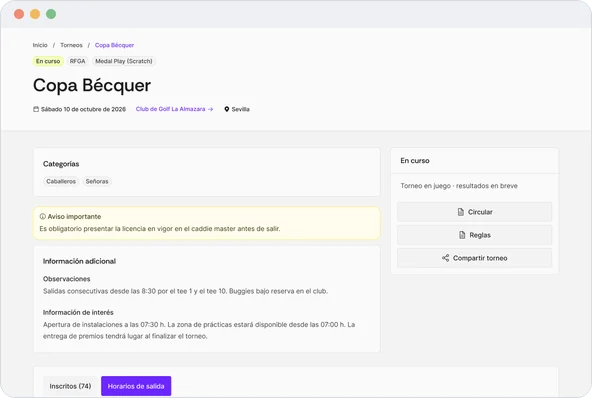Click the document icon on Circular button
592x398 pixels.
click(x=461, y=212)
